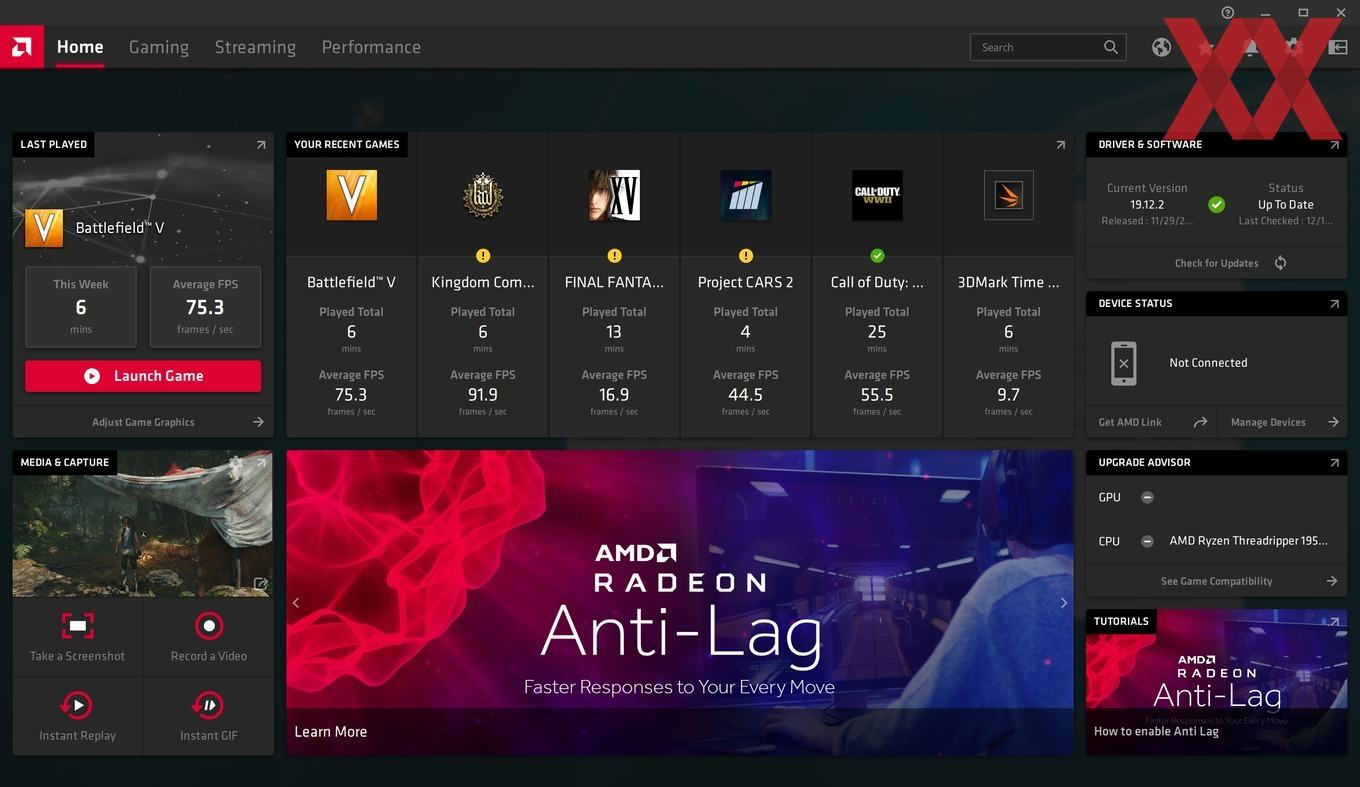
Task: Open the web browser globe icon
Action: pyautogui.click(x=1161, y=47)
